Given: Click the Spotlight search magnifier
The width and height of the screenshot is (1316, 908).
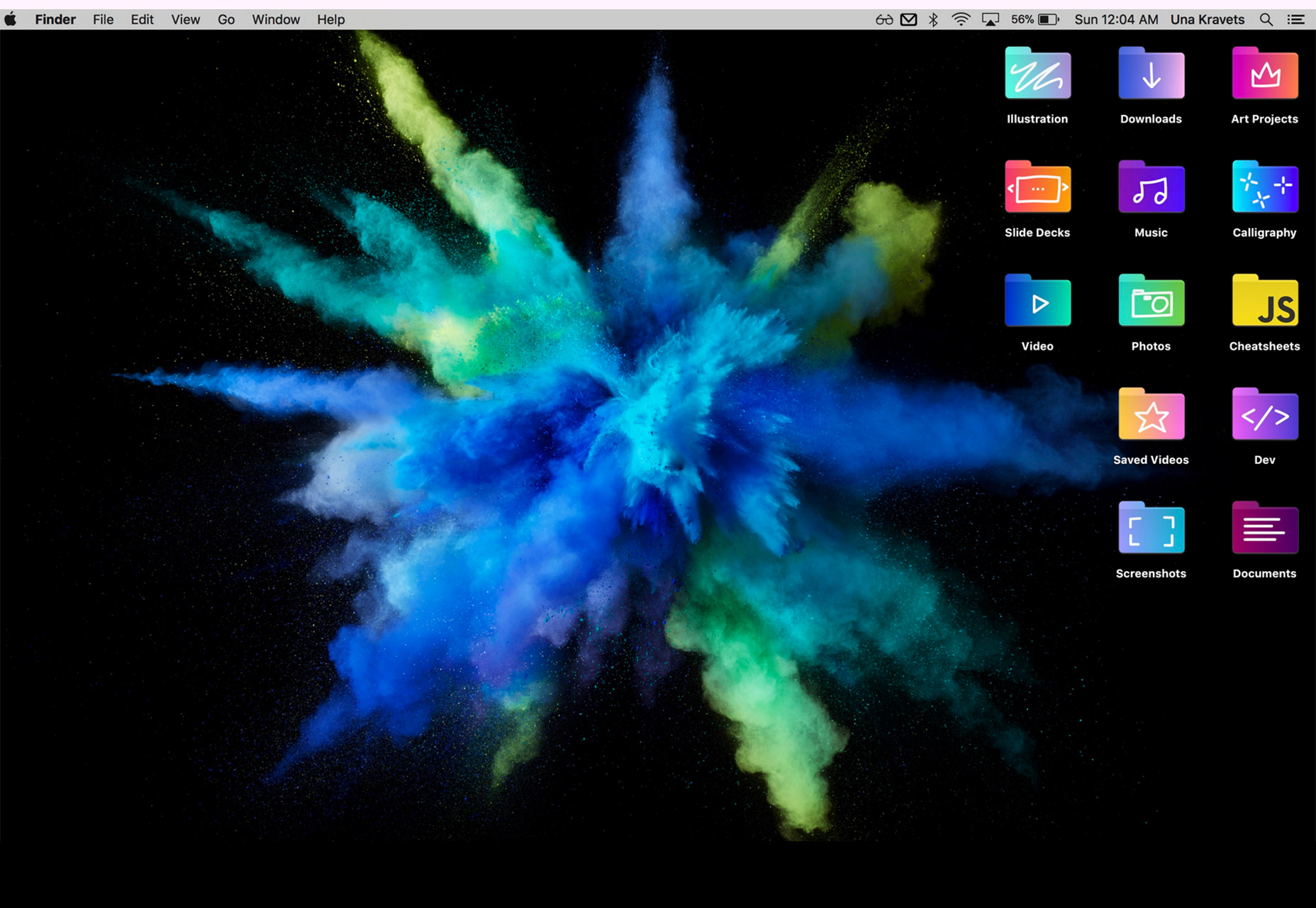Looking at the screenshot, I should (x=1266, y=19).
